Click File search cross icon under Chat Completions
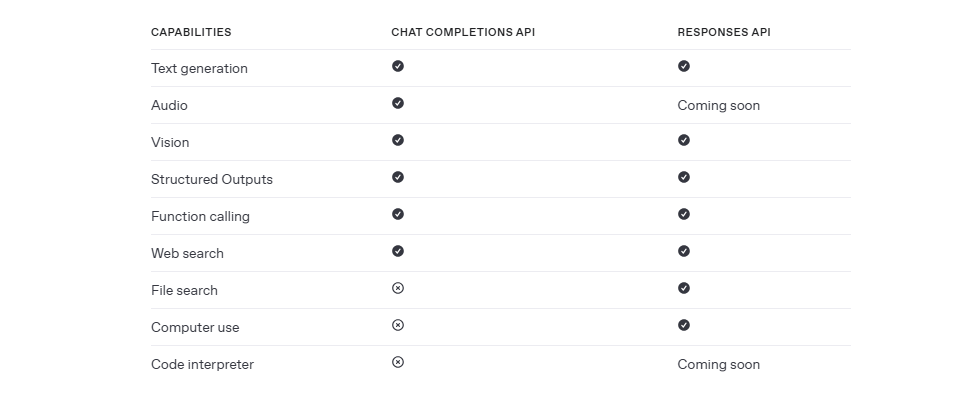This screenshot has width=980, height=398. tap(398, 288)
